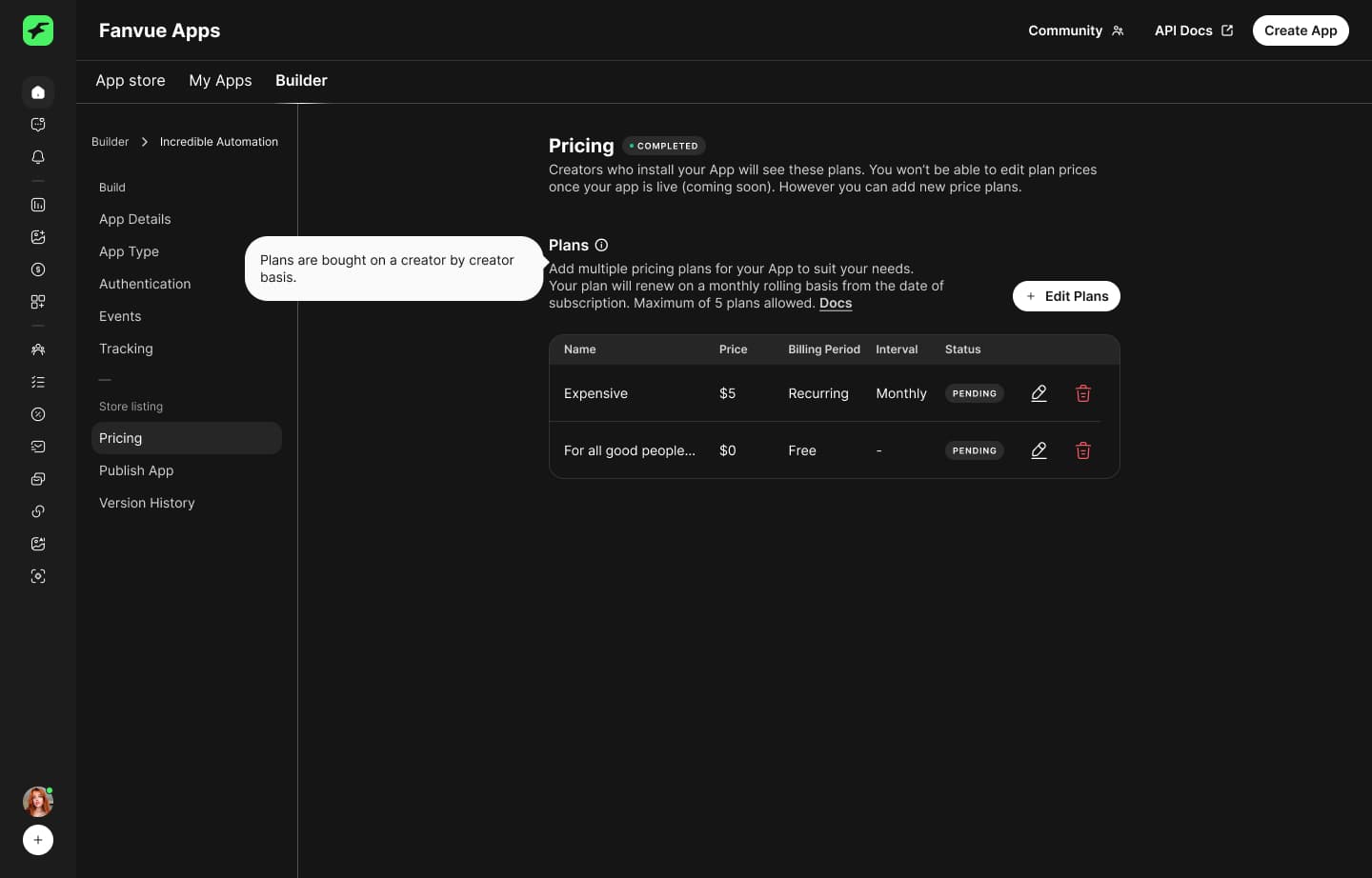
Task: Open the chart card icon in sidebar
Action: (x=38, y=447)
